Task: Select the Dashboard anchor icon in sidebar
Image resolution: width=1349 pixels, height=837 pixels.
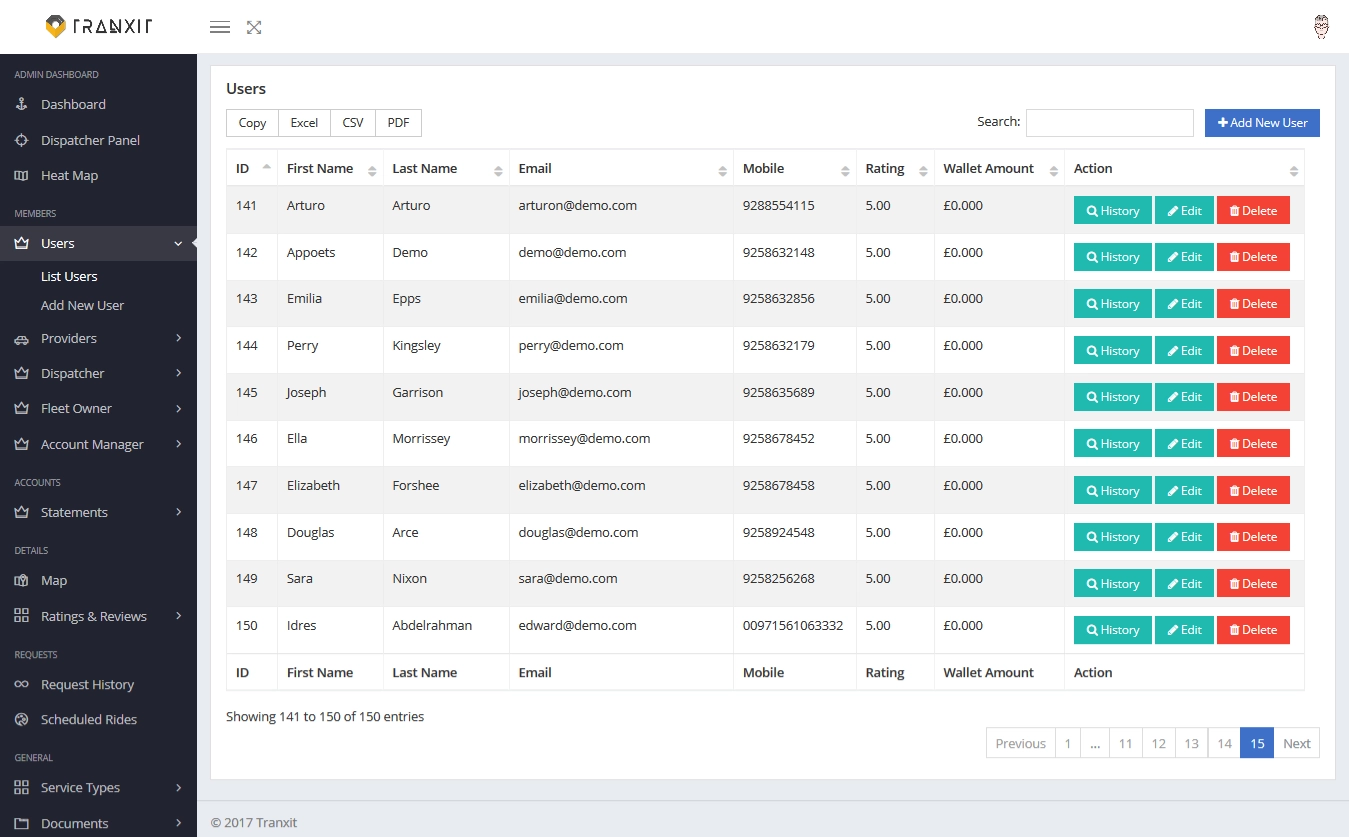Action: coord(22,104)
